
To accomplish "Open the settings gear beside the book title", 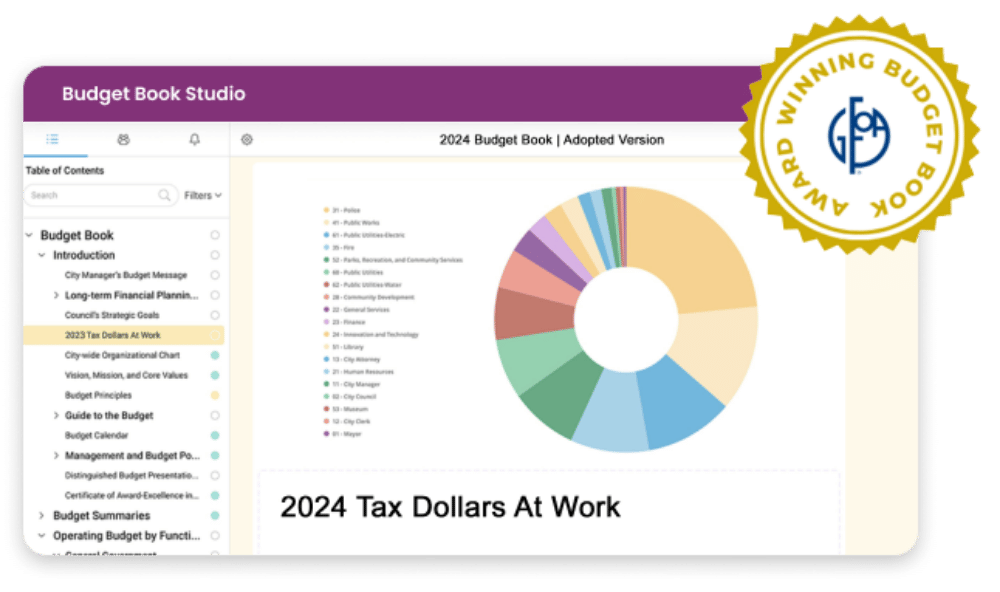I will (x=247, y=140).
